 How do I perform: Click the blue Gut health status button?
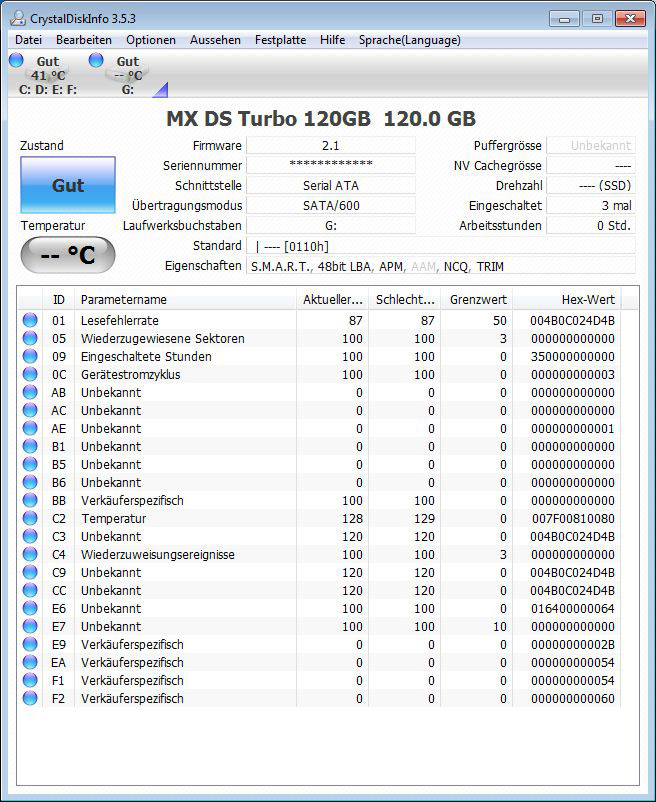click(x=68, y=185)
